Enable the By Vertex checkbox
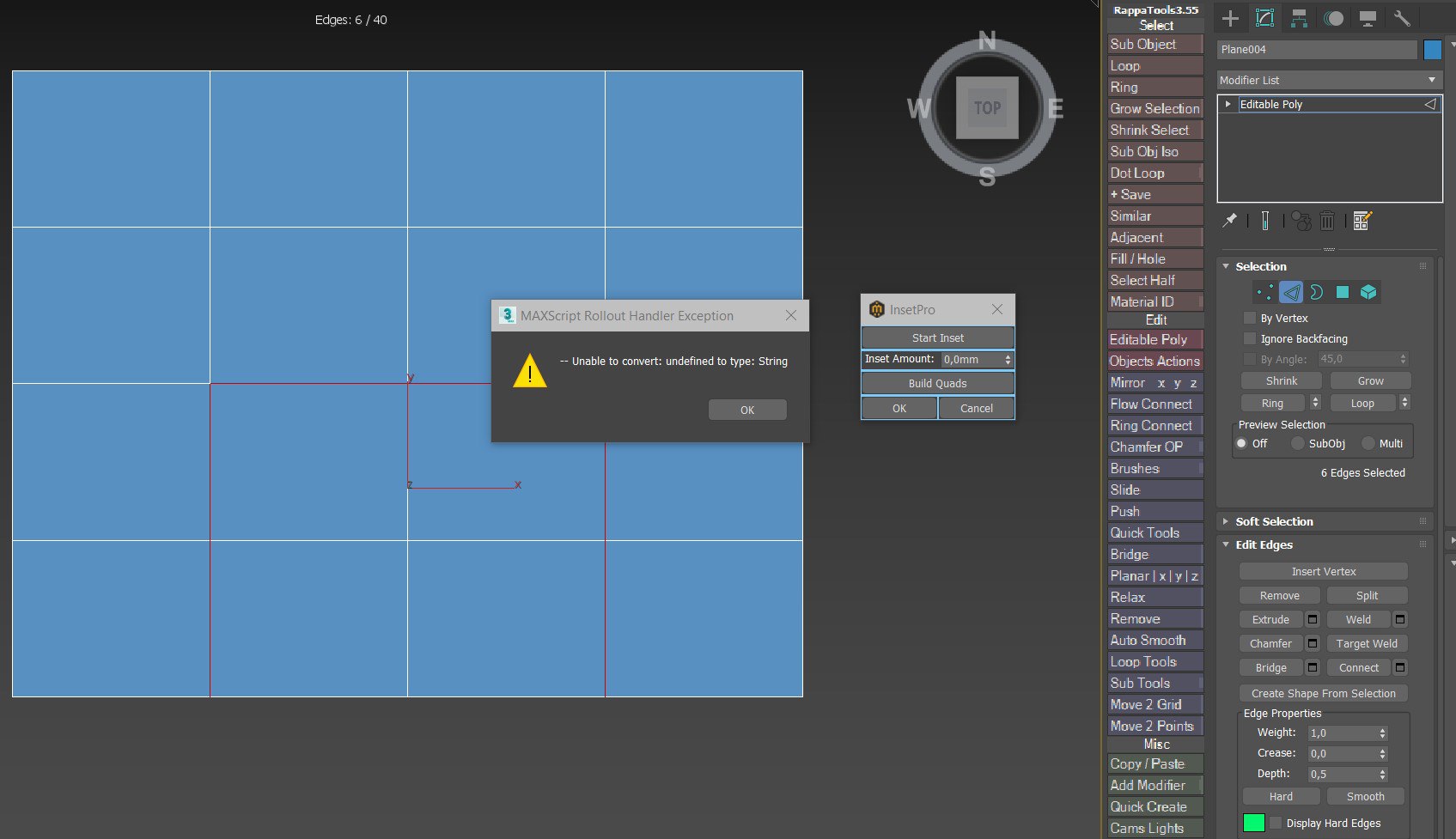This screenshot has width=1456, height=839. tap(1250, 318)
